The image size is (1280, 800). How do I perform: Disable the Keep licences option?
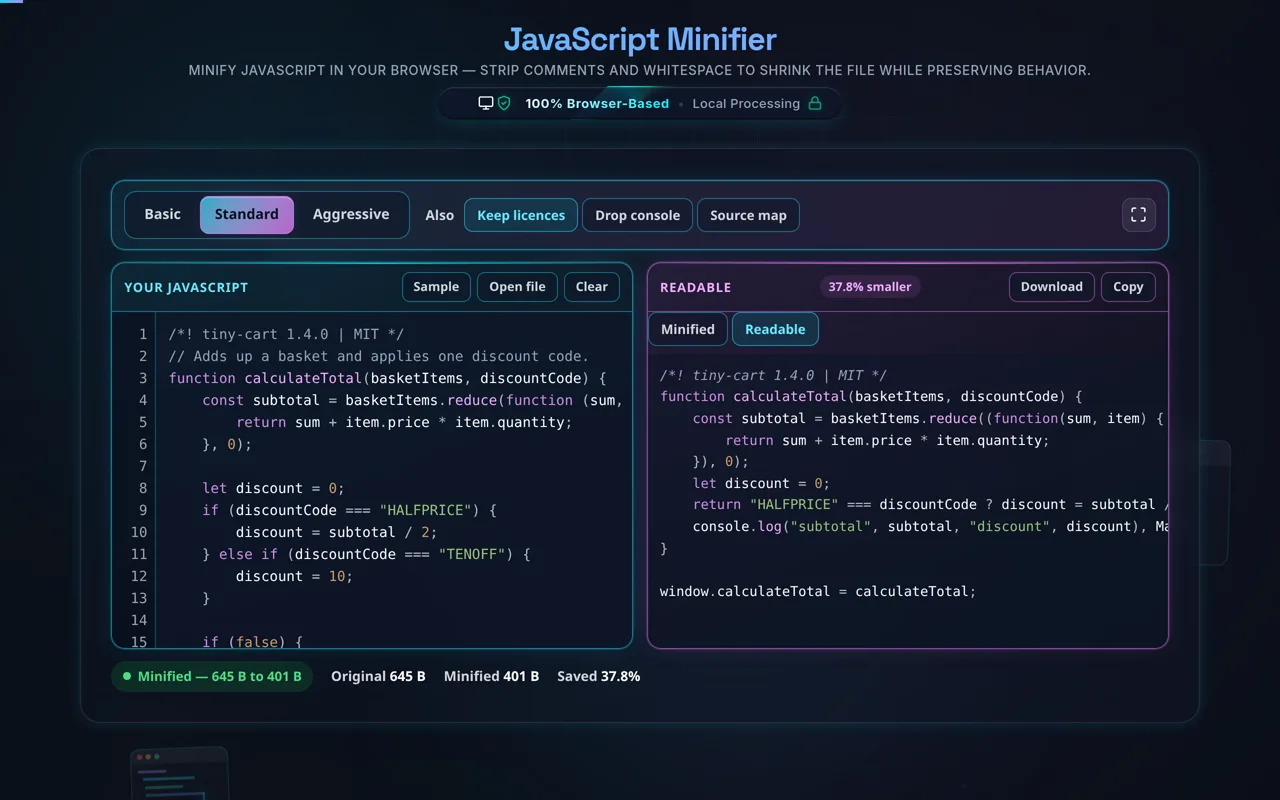coord(521,215)
